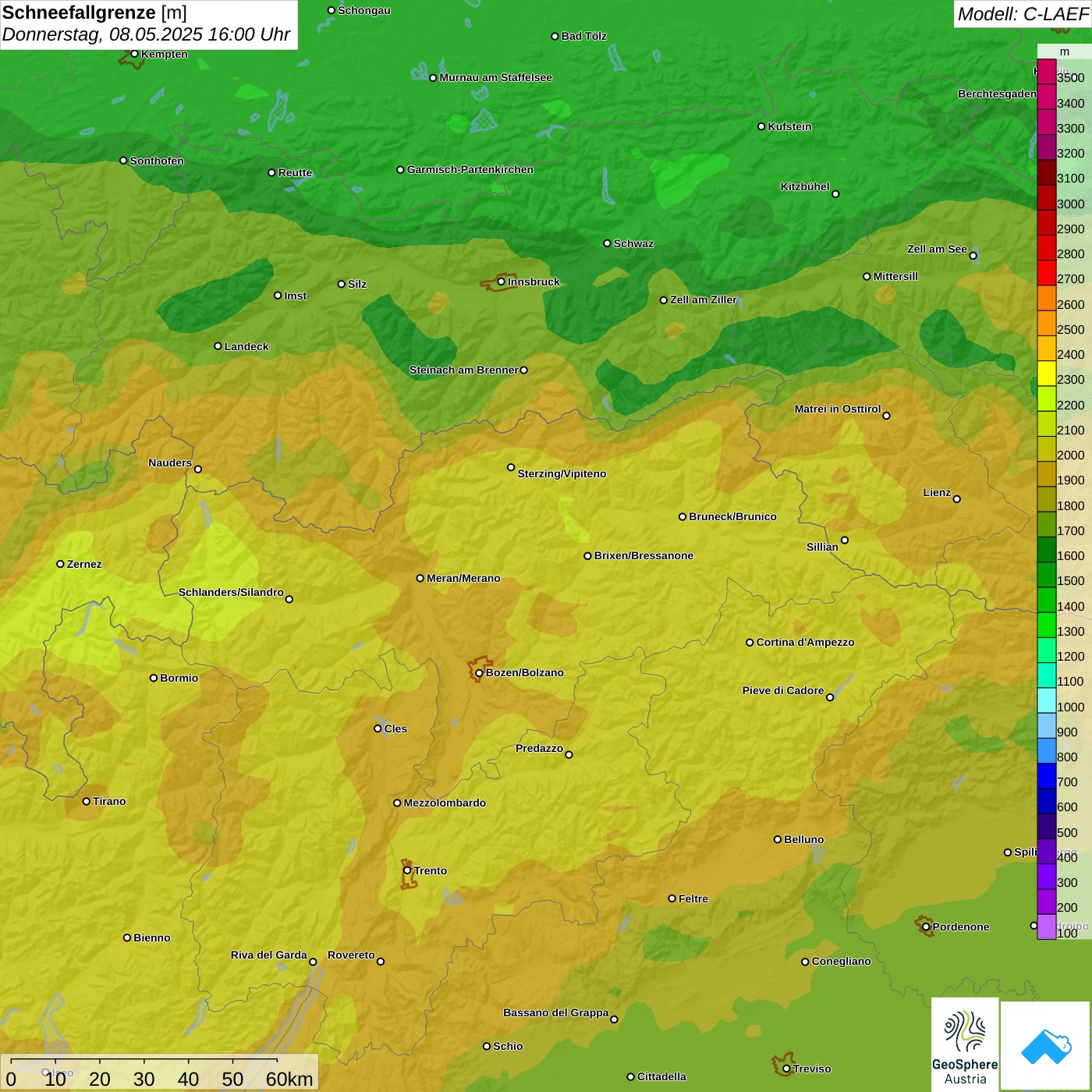Image resolution: width=1092 pixels, height=1092 pixels.
Task: Click the 'Schneefallgrenze [m]' title
Action: (94, 12)
